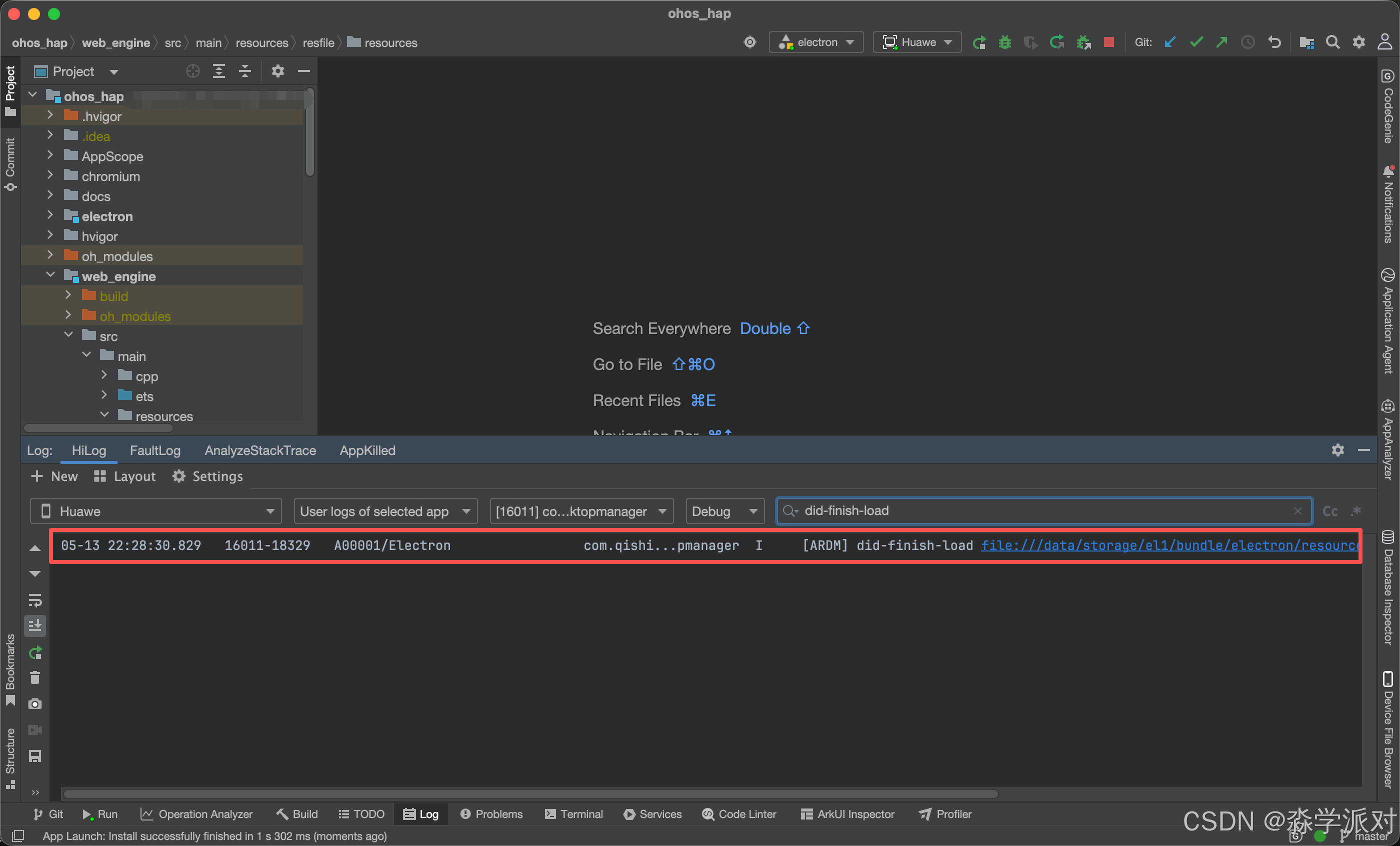Open the Project panel options gear
This screenshot has height=846, width=1400.
[277, 71]
